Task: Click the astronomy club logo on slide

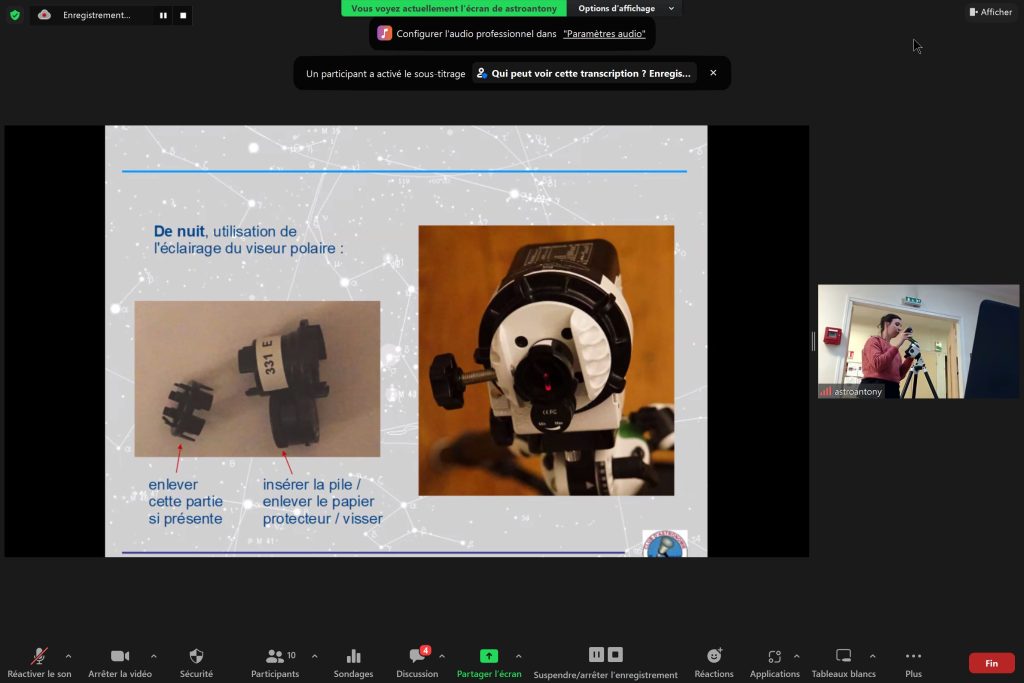Action: (665, 543)
